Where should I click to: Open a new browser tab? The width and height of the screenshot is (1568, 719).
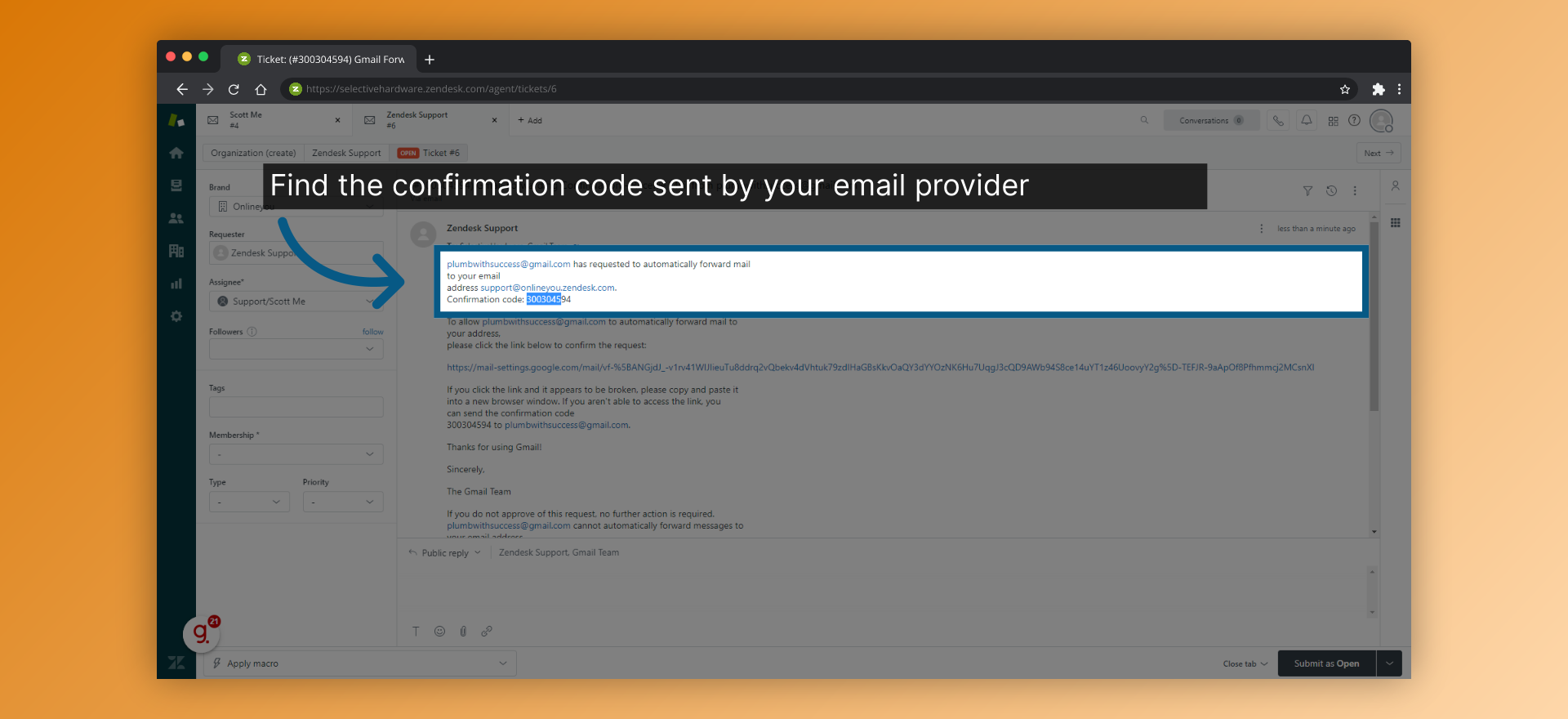click(430, 60)
